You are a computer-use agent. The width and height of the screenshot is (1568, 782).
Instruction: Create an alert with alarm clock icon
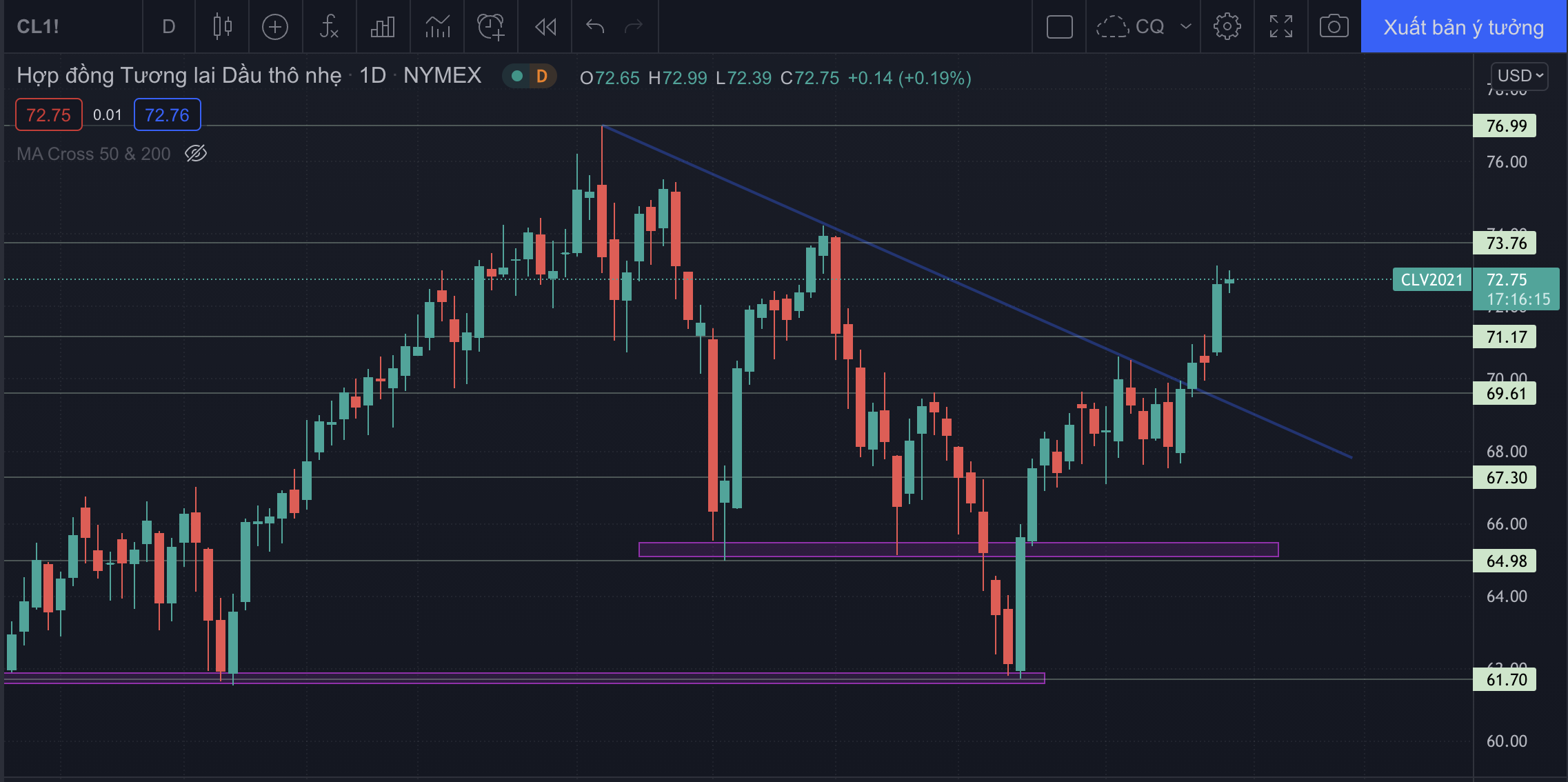[x=491, y=27]
